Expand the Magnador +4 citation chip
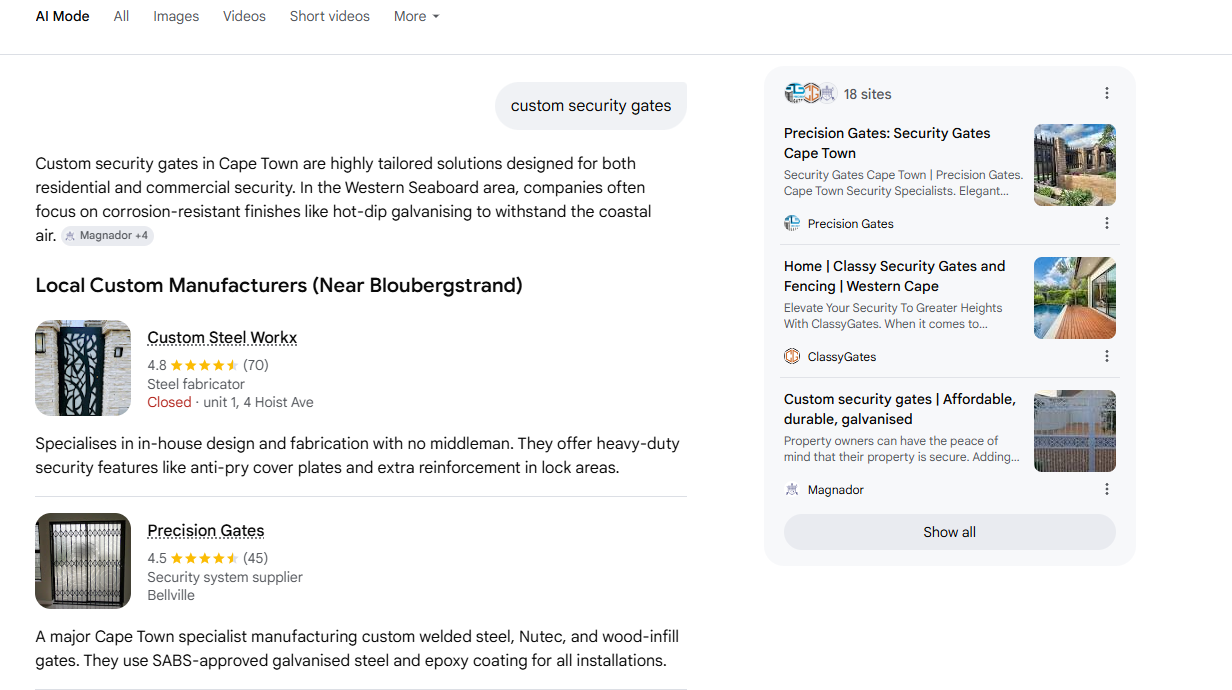The width and height of the screenshot is (1232, 690). click(x=108, y=236)
